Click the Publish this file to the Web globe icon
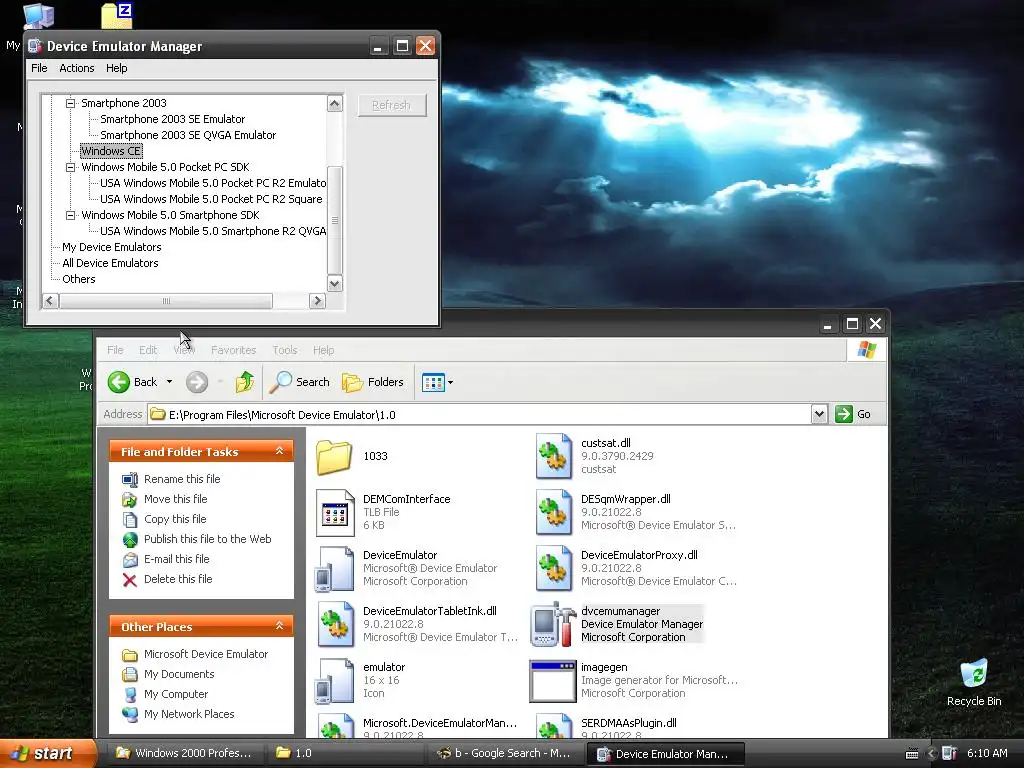This screenshot has height=768, width=1024. tap(131, 539)
